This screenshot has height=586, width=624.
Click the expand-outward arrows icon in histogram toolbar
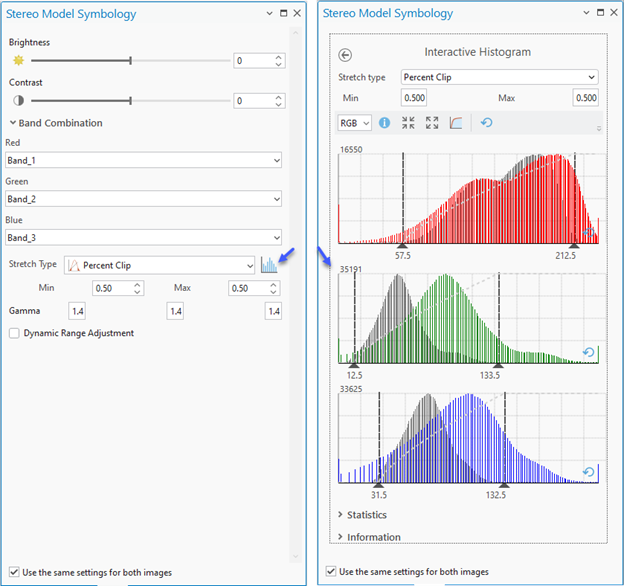click(x=432, y=123)
